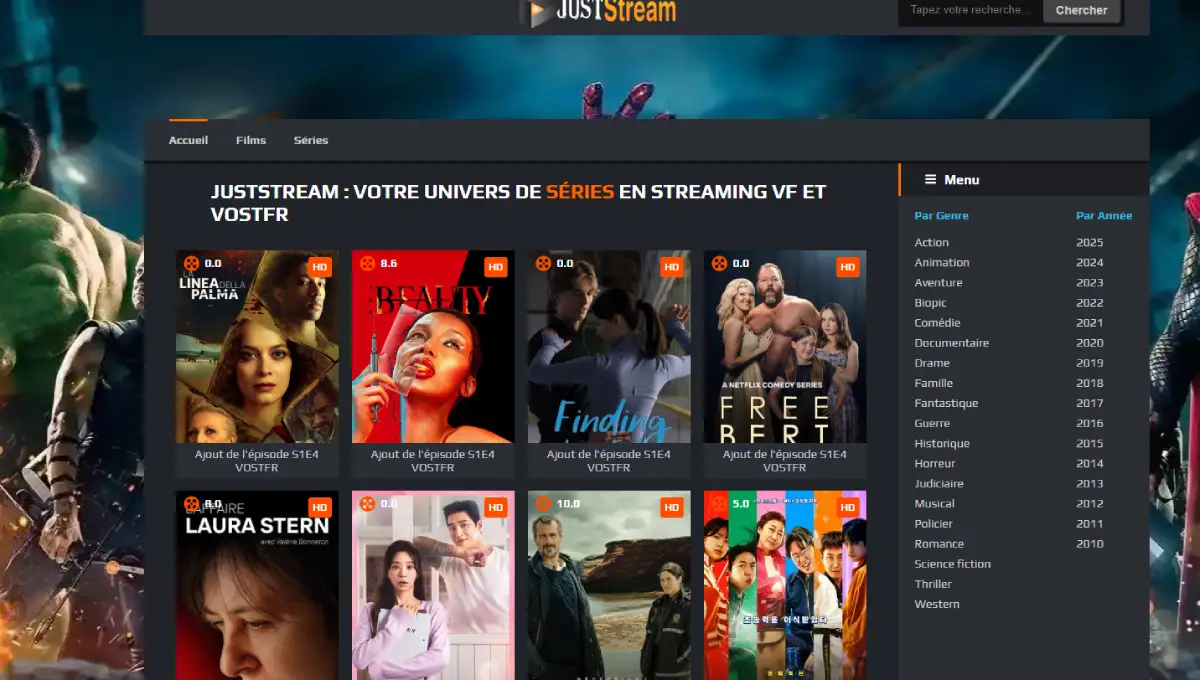Screen dimensions: 1200x680
Task: Click the hamburger Menu icon in sidebar
Action: click(x=930, y=180)
